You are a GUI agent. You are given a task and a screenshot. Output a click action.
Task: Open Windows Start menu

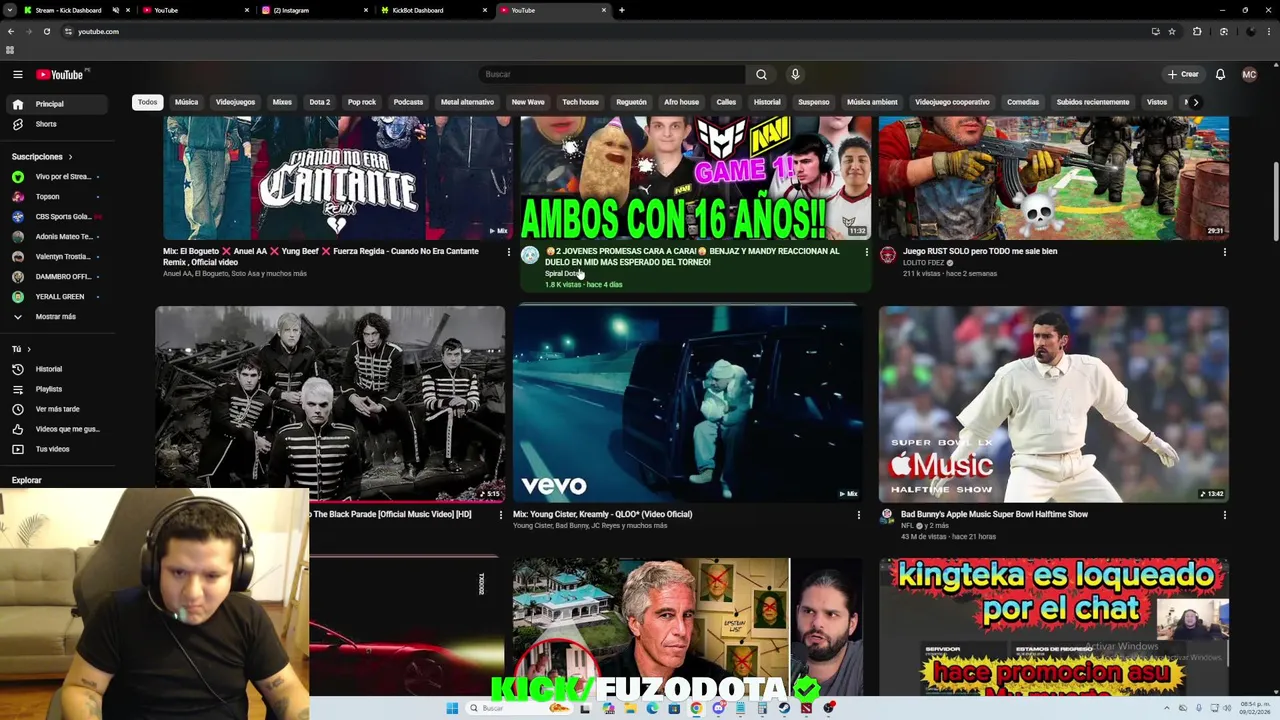[x=452, y=708]
